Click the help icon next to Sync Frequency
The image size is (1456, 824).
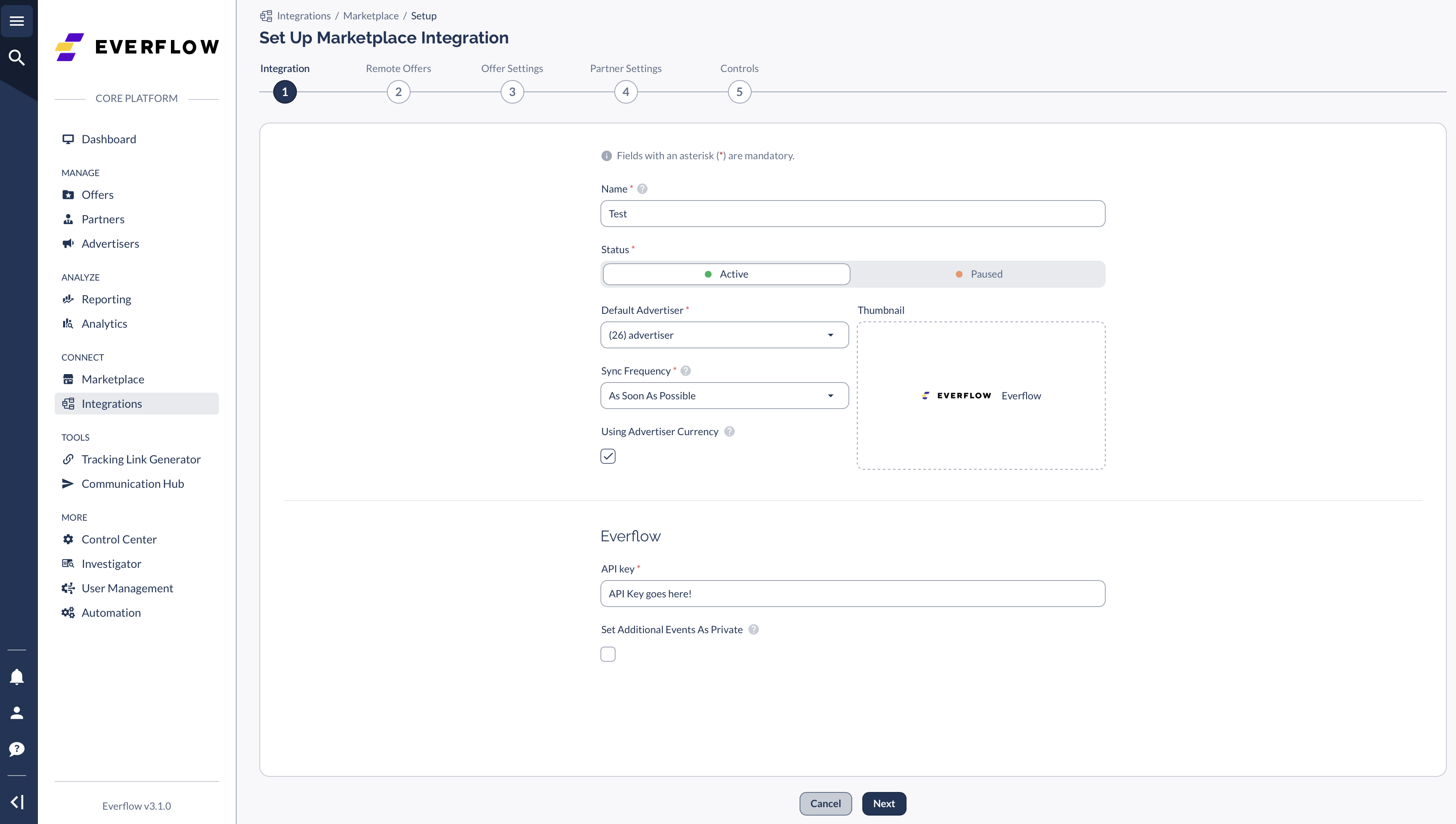[x=685, y=371]
